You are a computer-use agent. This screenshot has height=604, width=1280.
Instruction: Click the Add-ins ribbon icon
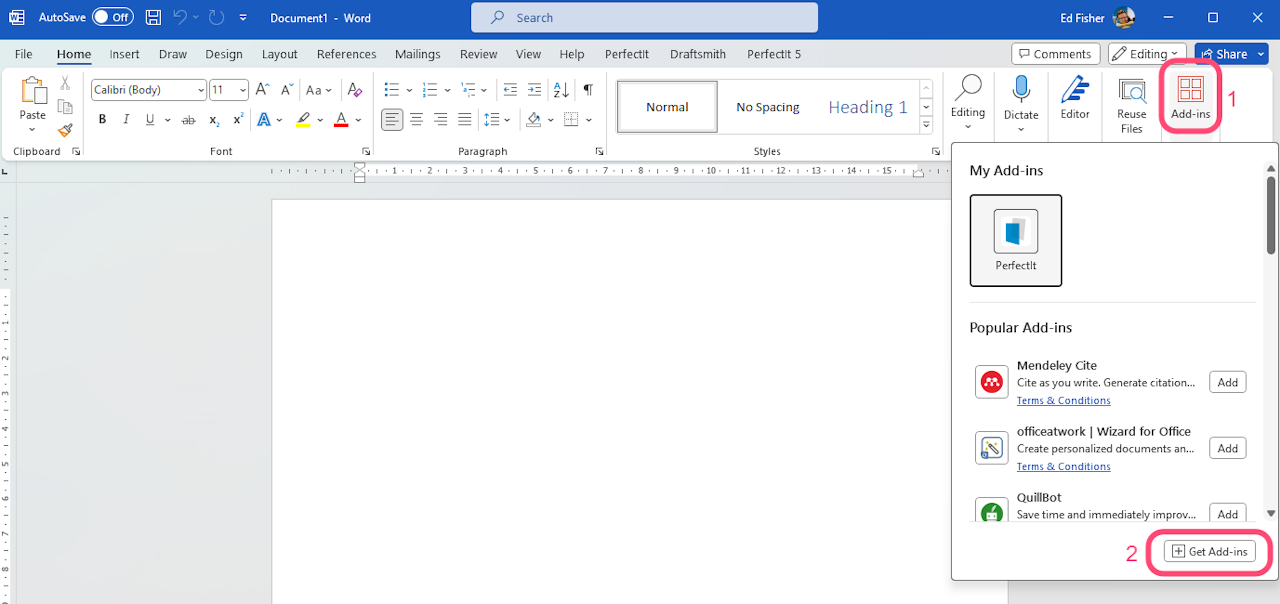[x=1190, y=97]
